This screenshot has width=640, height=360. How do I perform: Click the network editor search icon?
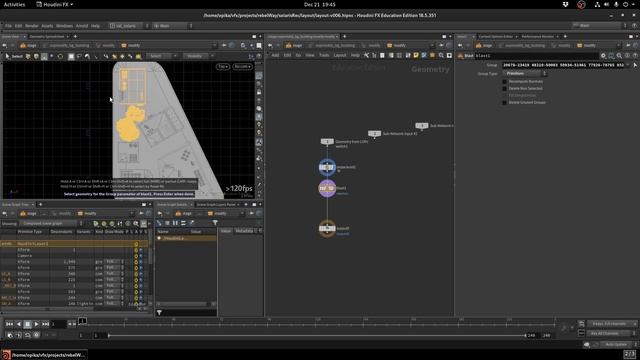441,55
